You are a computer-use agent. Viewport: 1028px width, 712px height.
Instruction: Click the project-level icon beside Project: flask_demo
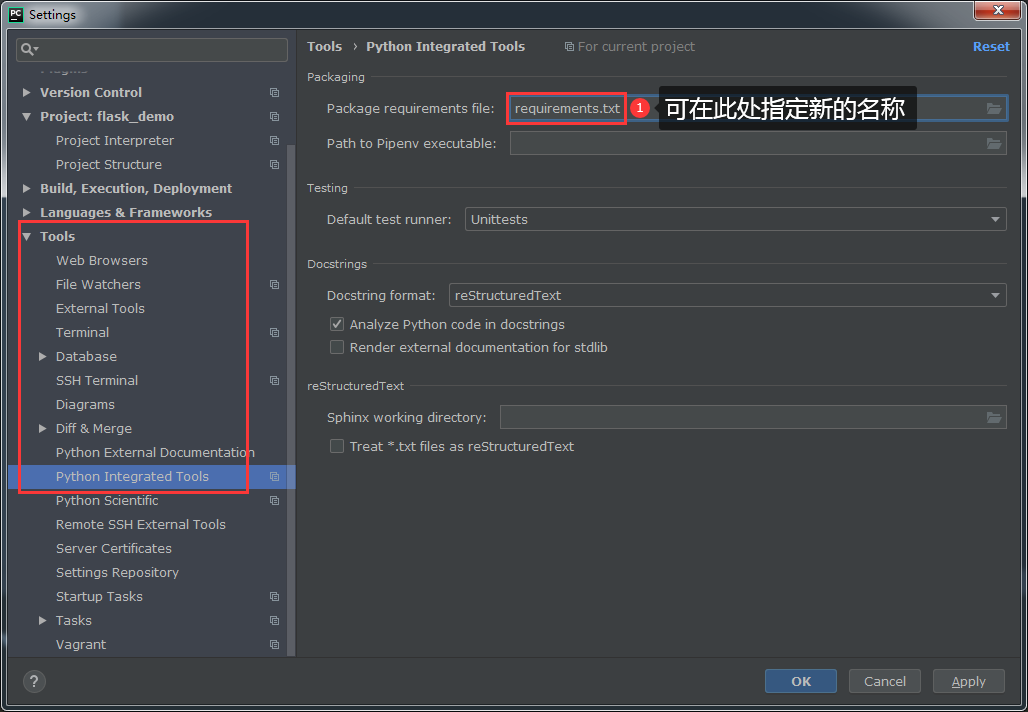coord(275,117)
